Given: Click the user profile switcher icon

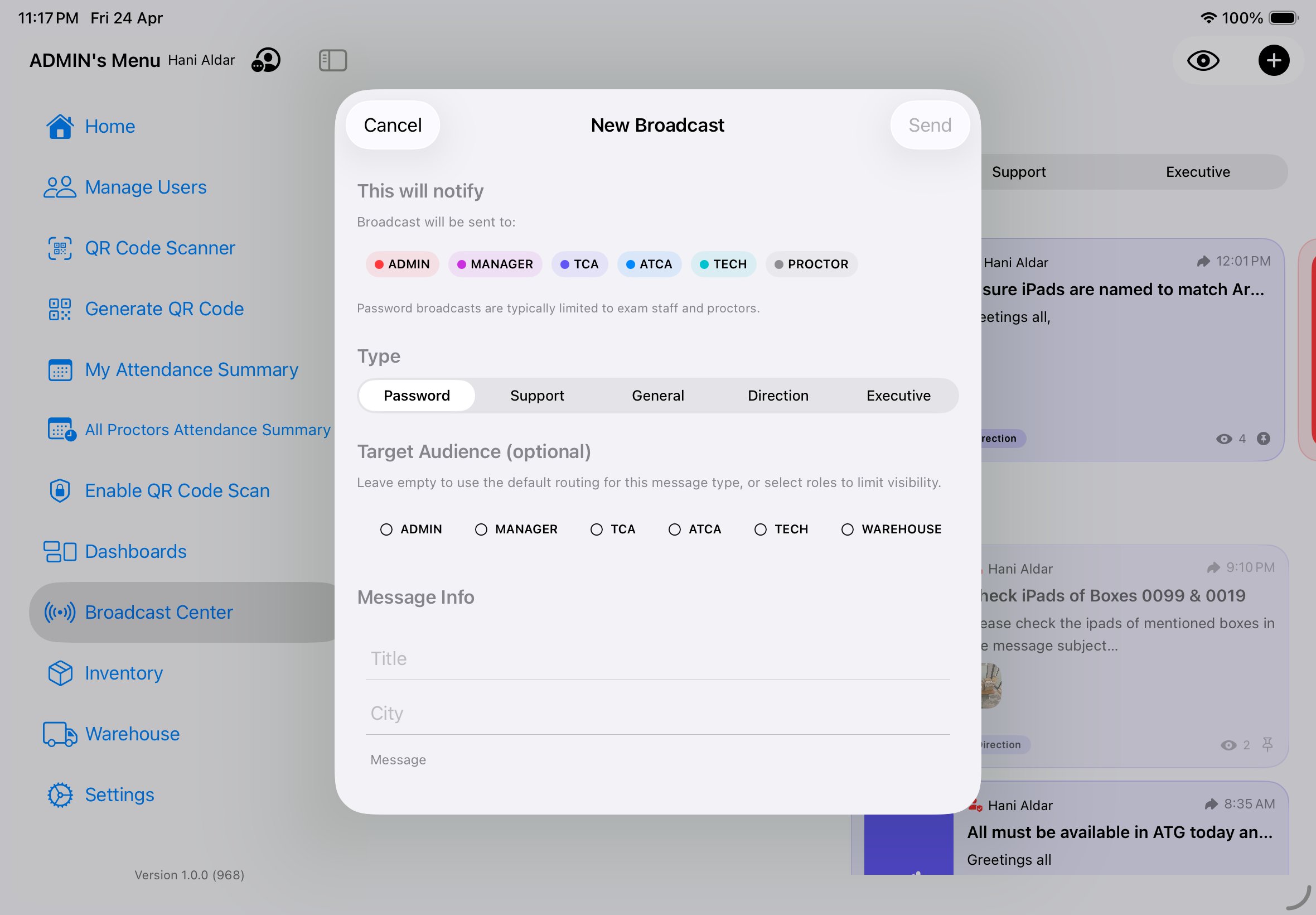Looking at the screenshot, I should (267, 60).
